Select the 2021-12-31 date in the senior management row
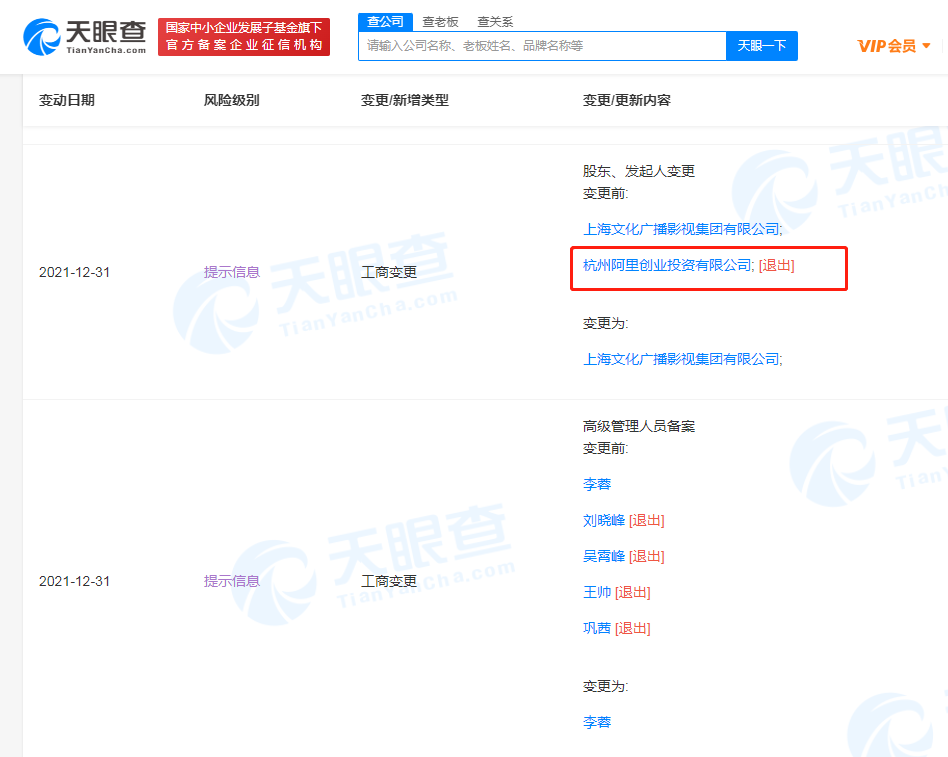The image size is (948, 757). pos(74,581)
